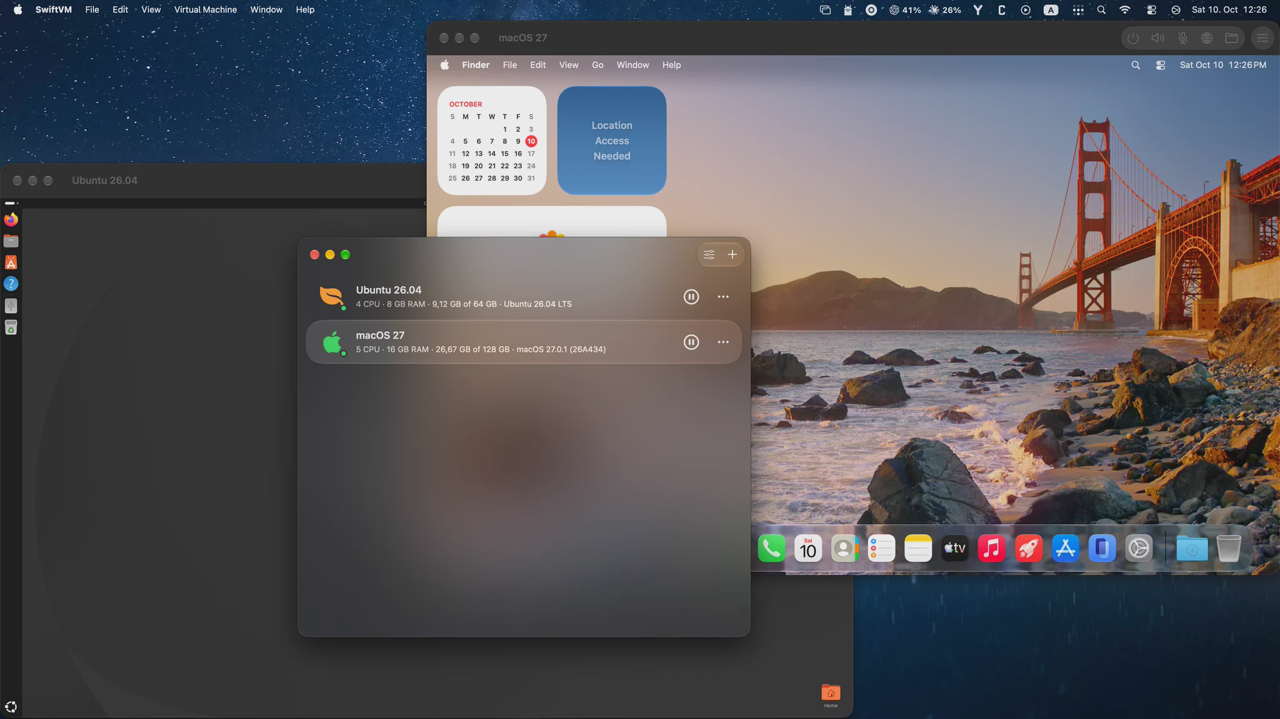This screenshot has width=1280, height=719.
Task: Open SwiftVM settings sliders icon
Action: tap(709, 255)
